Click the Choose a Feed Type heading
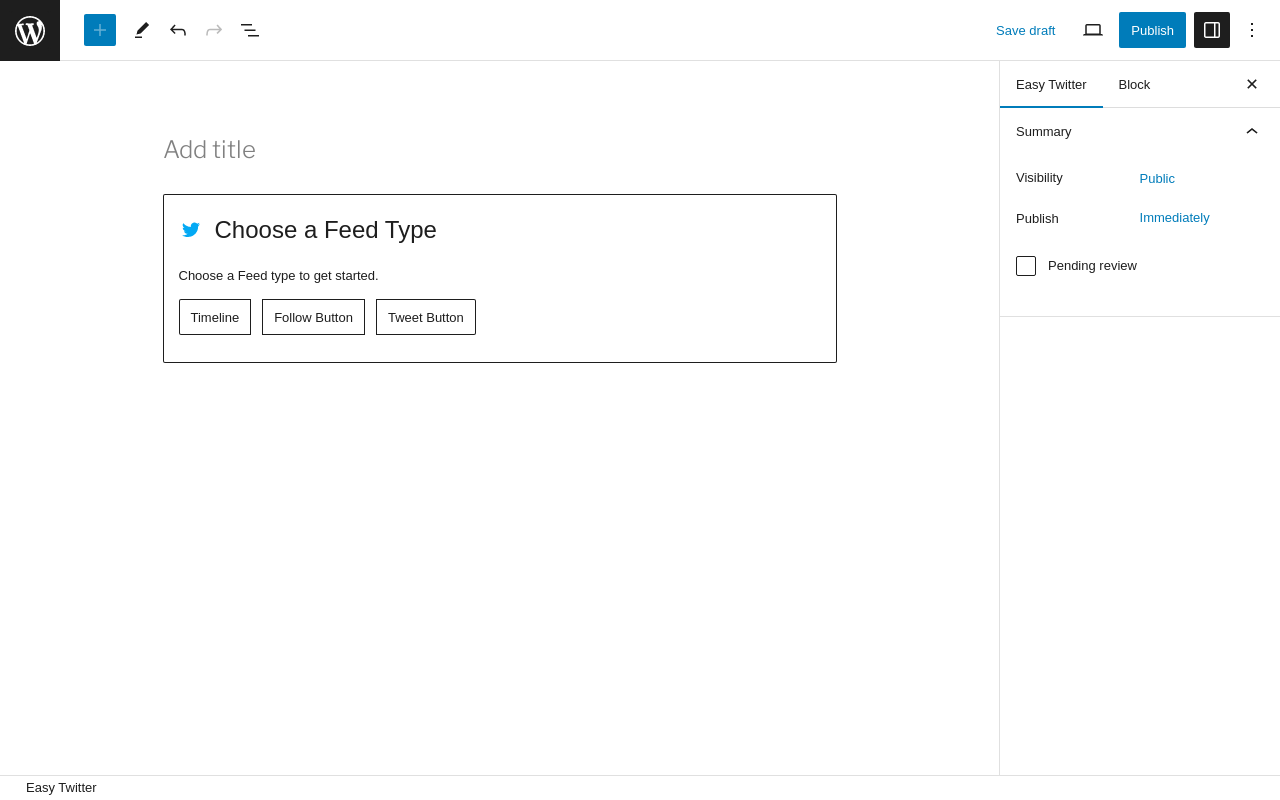Image resolution: width=1280 pixels, height=800 pixels. [326, 230]
